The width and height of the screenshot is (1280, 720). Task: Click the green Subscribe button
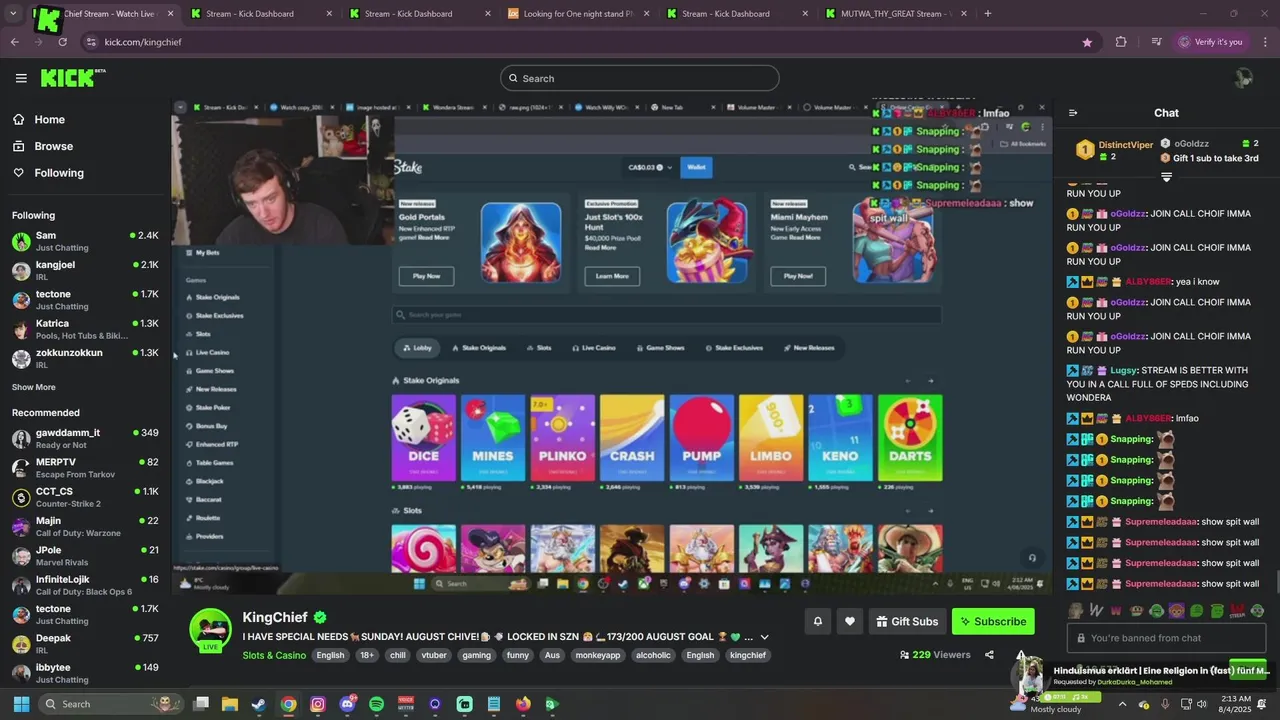click(993, 621)
